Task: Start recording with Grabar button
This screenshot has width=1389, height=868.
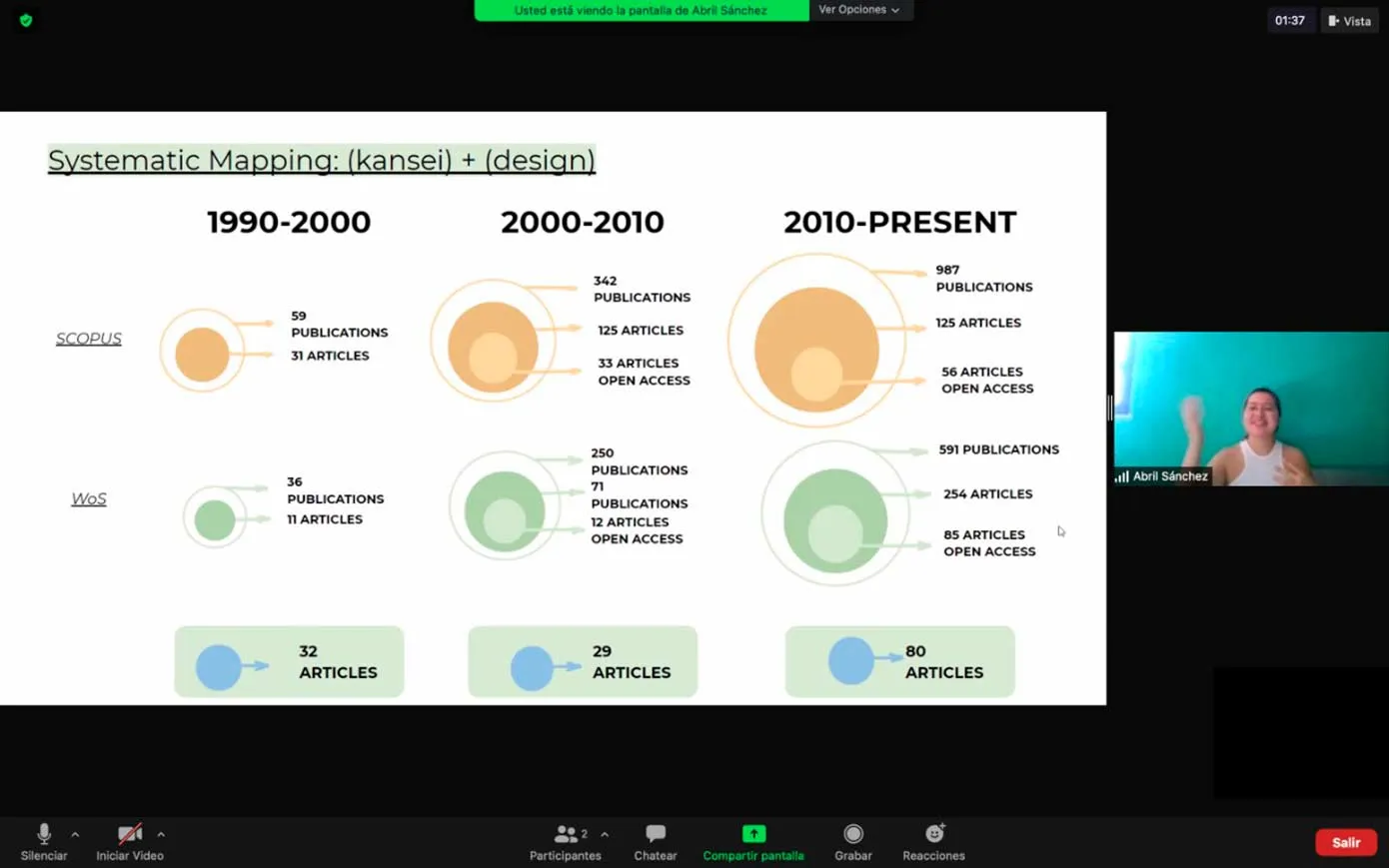Action: pos(852,835)
